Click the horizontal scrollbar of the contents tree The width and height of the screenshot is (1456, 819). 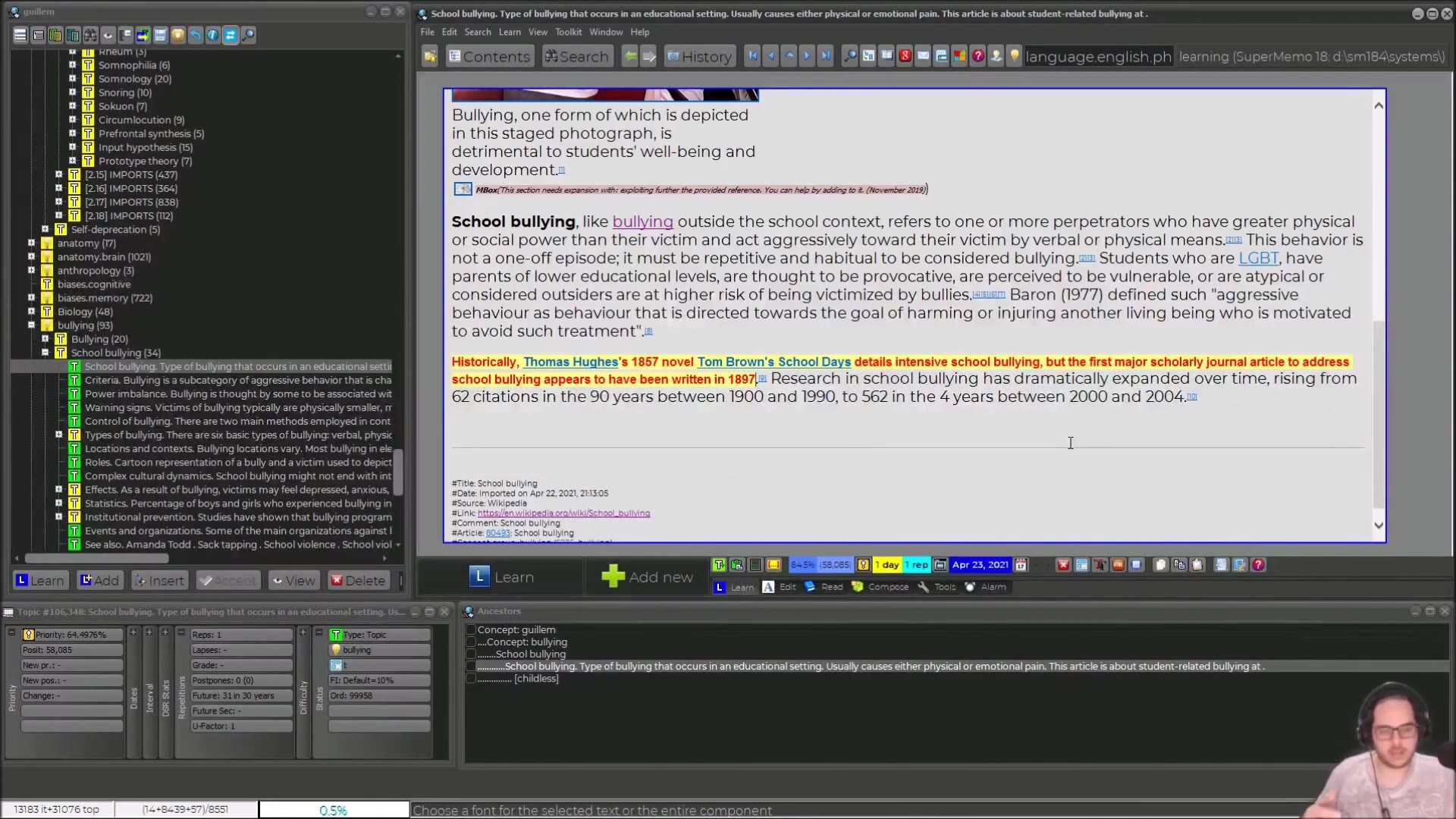97,559
